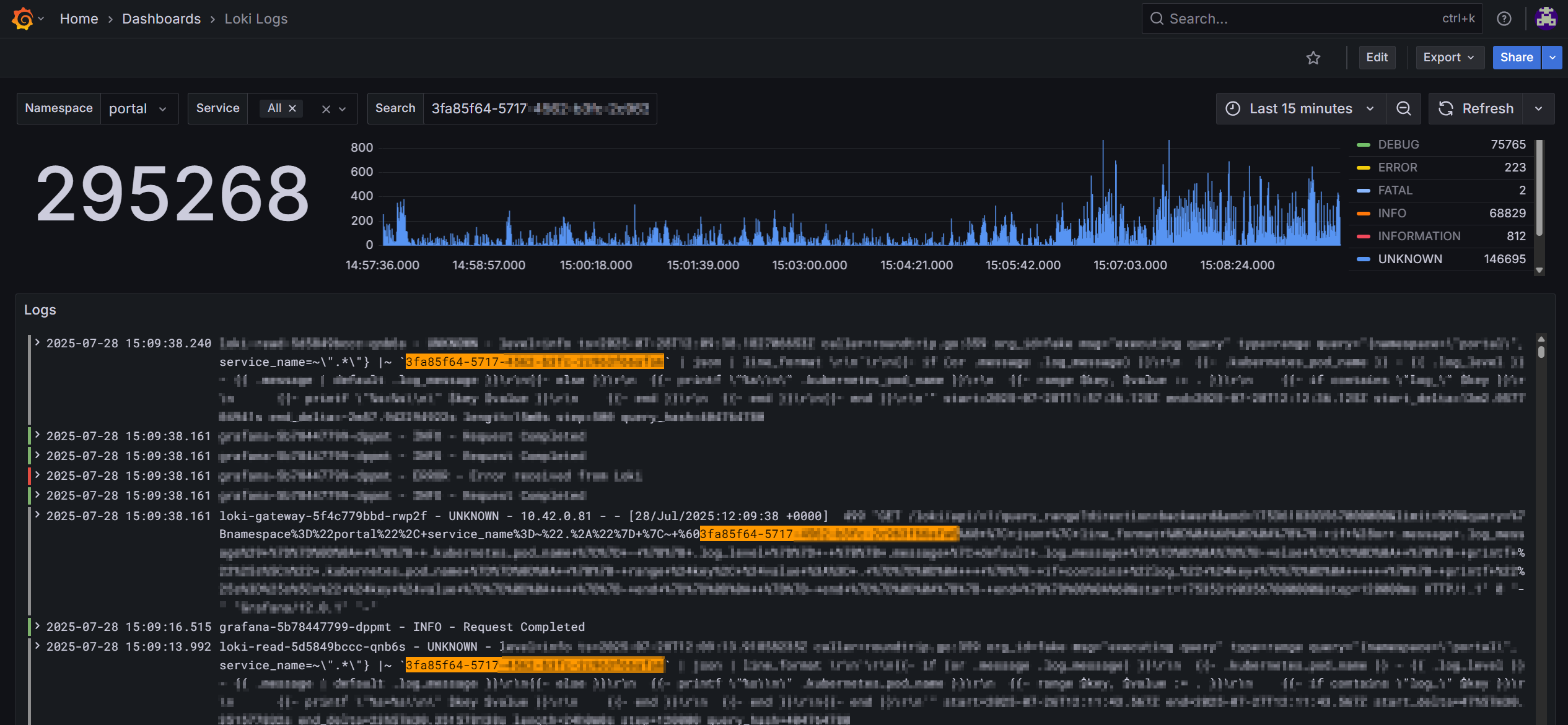The height and width of the screenshot is (725, 1568).
Task: Click the Logs panel title
Action: point(40,310)
